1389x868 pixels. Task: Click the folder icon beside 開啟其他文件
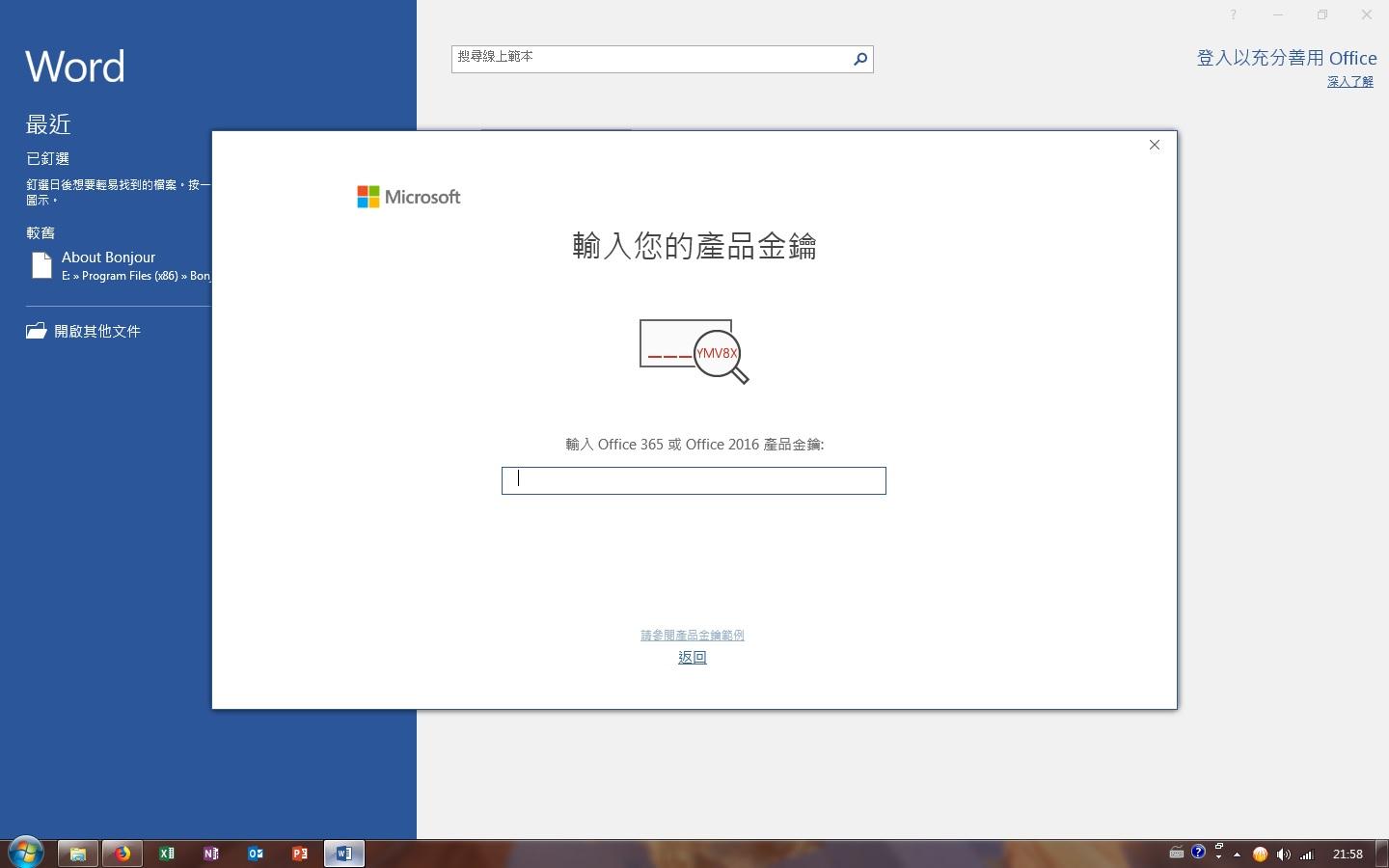[x=37, y=331]
